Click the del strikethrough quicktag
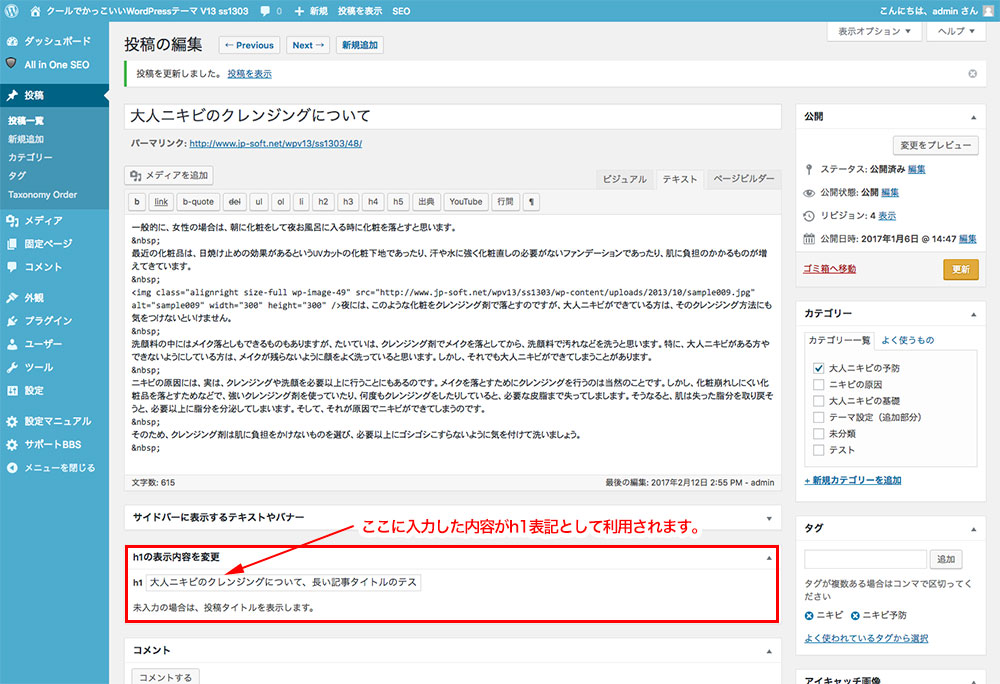Screen dimensions: 1000x684 pyautogui.click(x=235, y=202)
